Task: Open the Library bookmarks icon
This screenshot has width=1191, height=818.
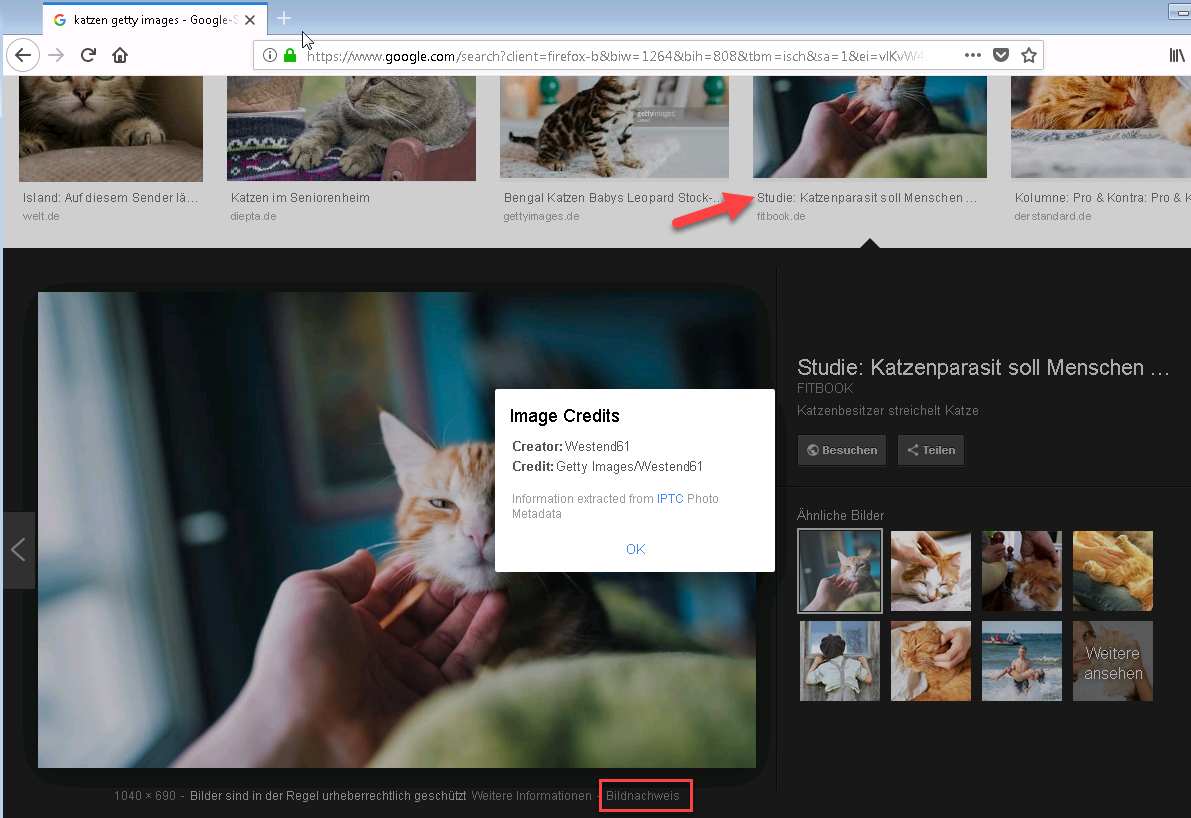Action: click(x=1177, y=55)
